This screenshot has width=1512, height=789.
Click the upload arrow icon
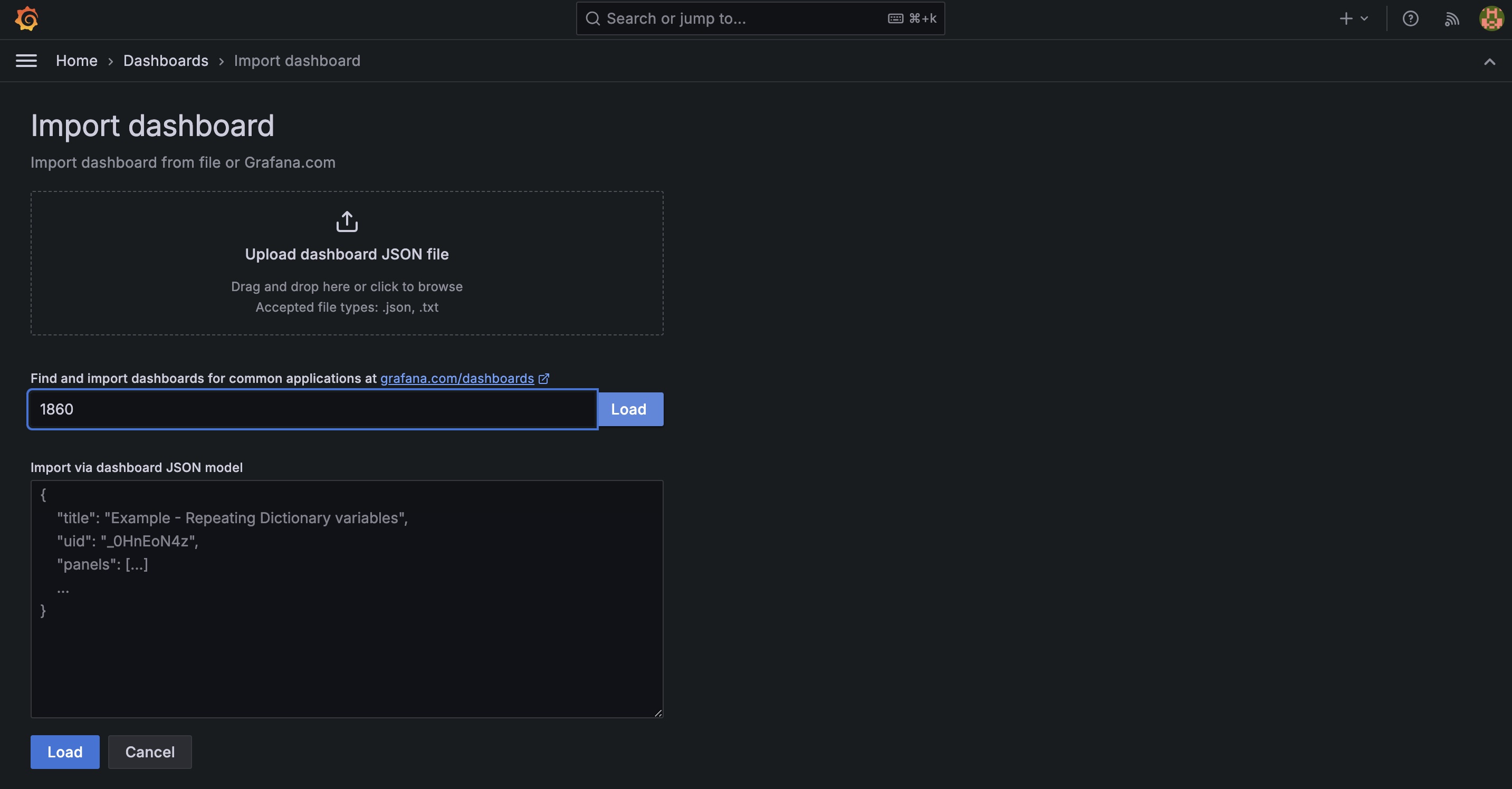click(347, 222)
